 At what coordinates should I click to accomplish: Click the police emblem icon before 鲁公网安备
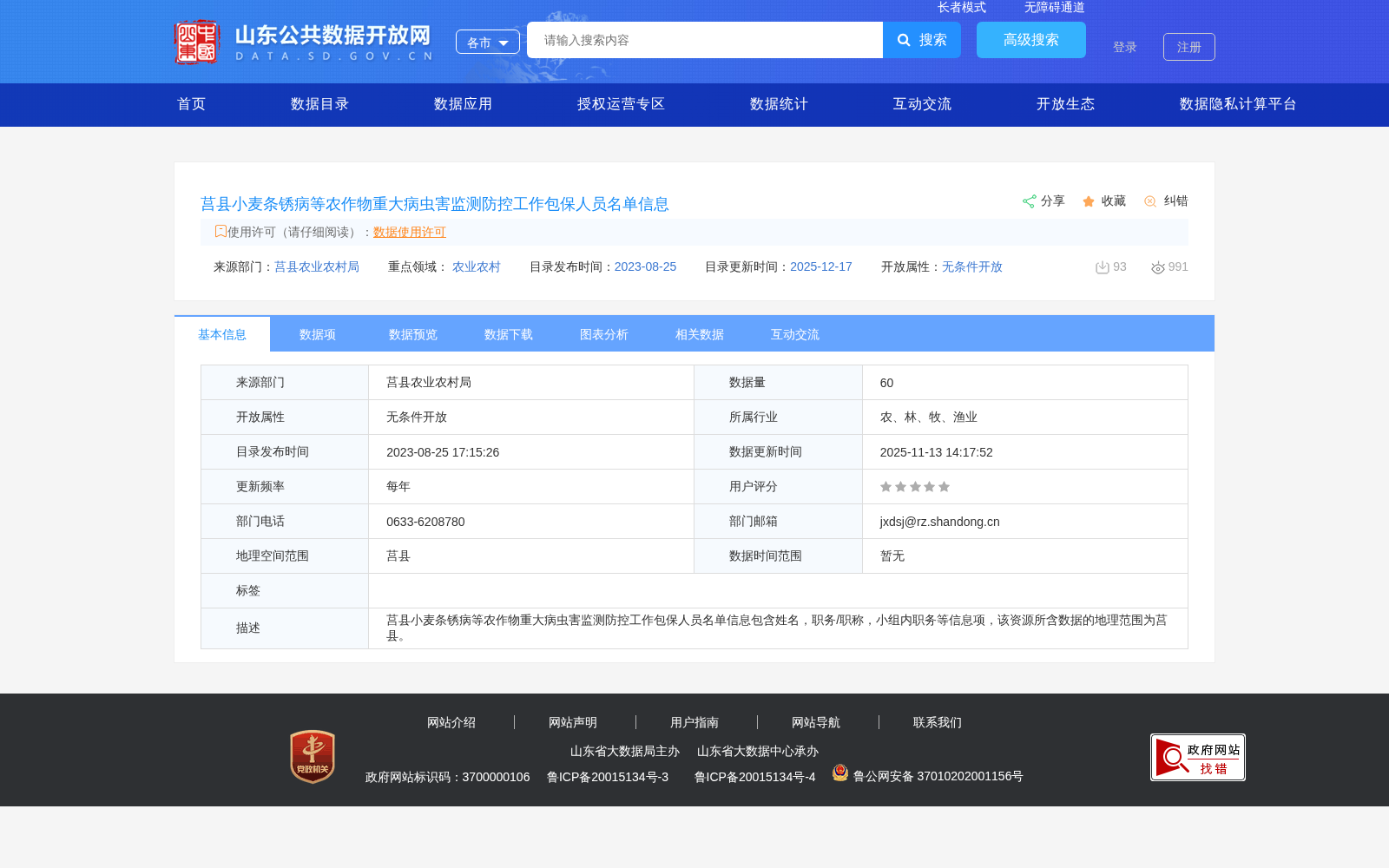point(839,773)
